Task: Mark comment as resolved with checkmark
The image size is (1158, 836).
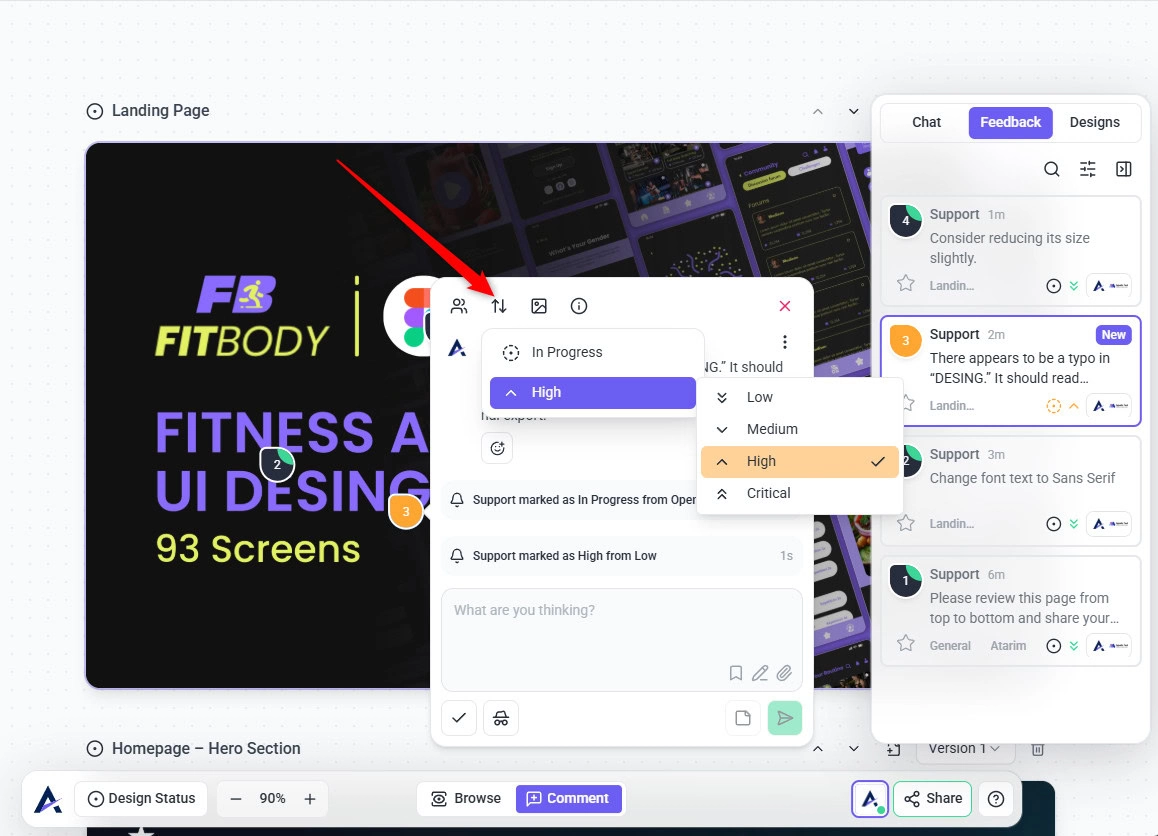Action: (459, 718)
